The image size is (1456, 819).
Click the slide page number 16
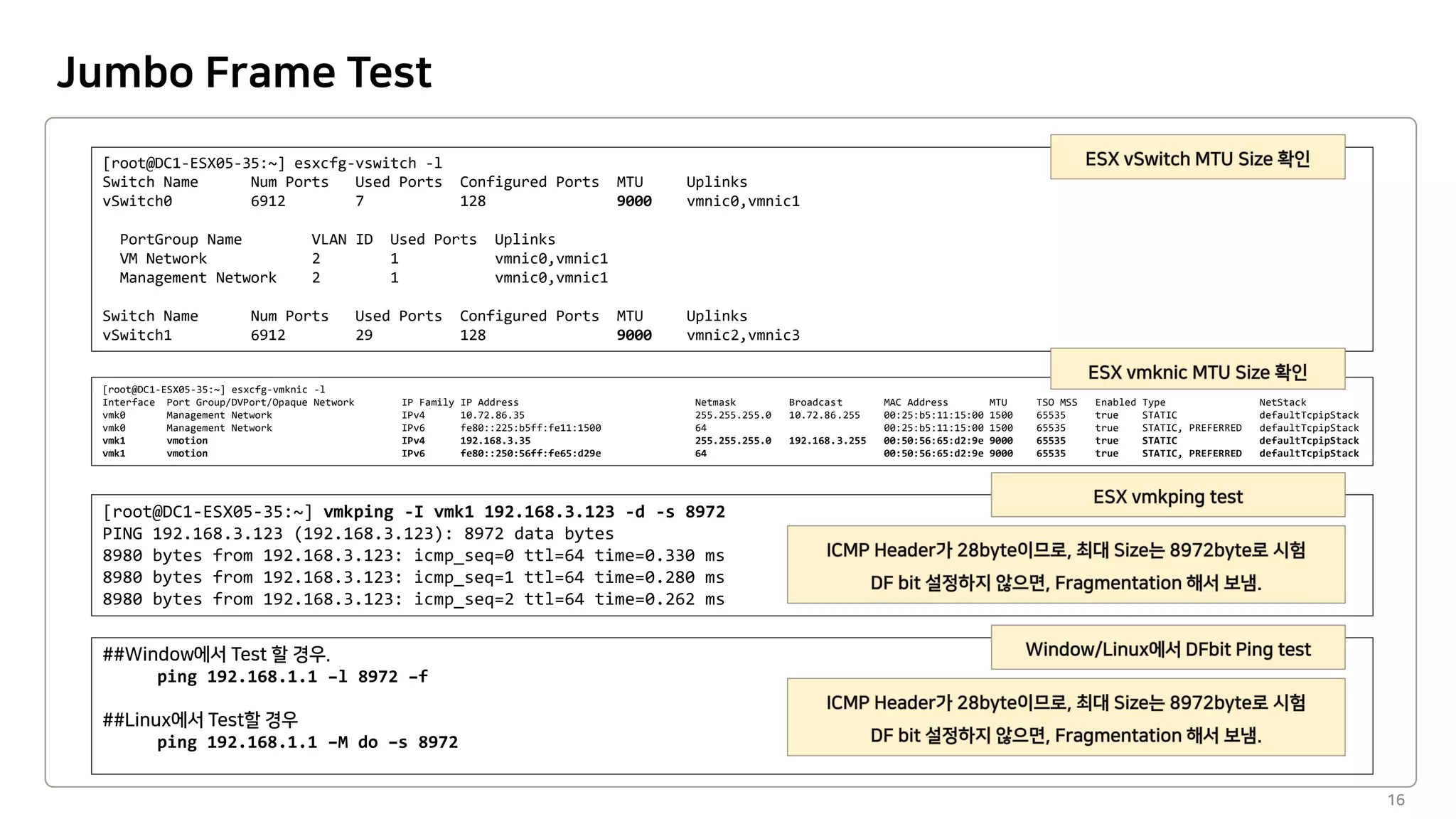point(1396,801)
